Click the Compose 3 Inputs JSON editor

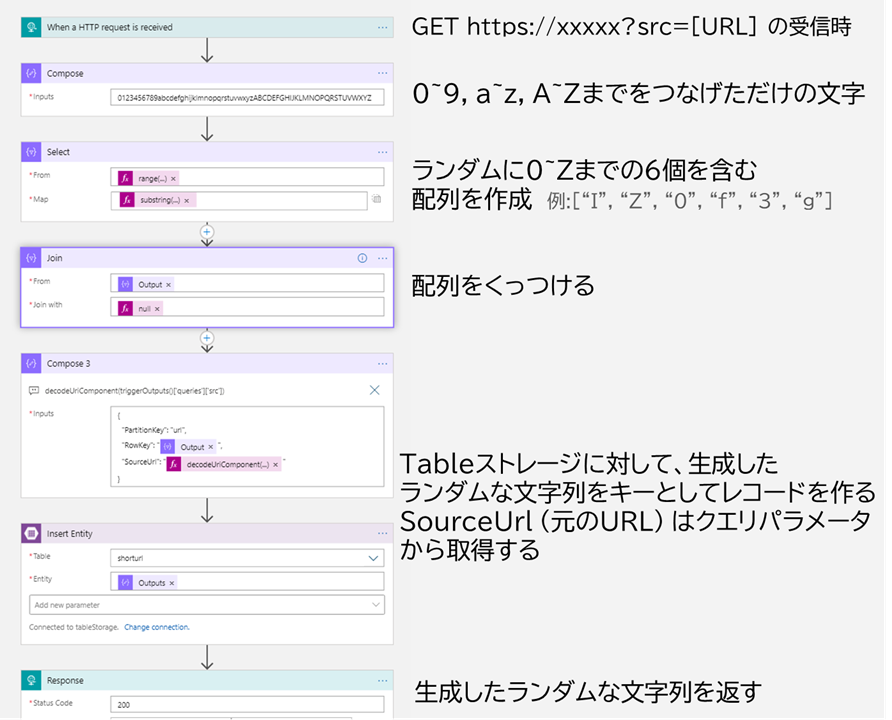coord(247,446)
